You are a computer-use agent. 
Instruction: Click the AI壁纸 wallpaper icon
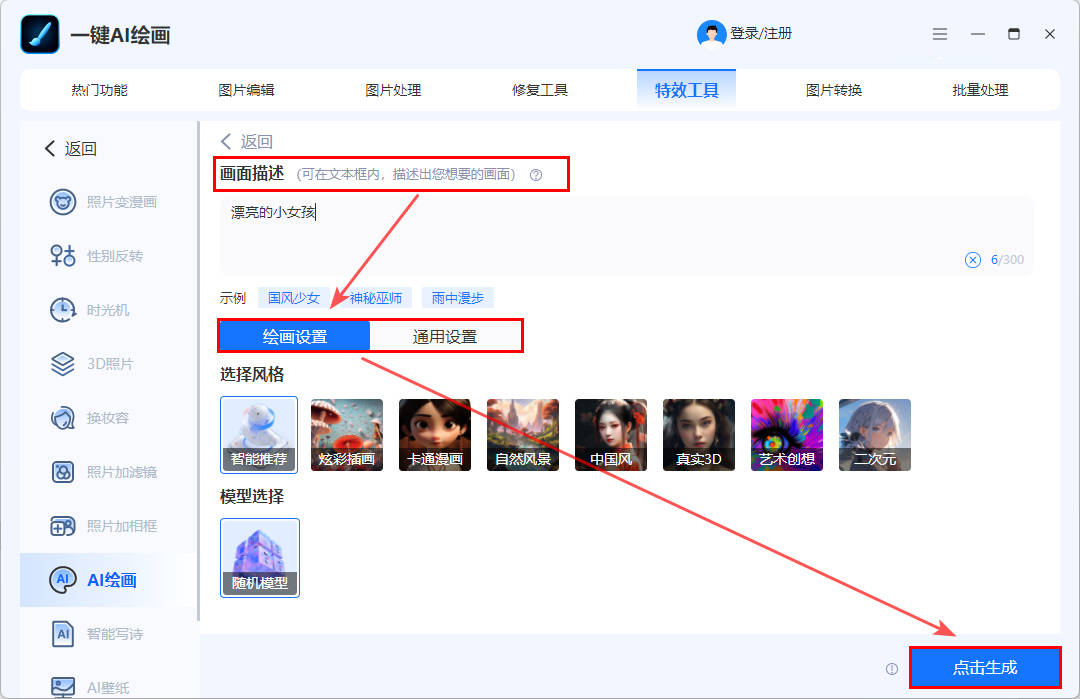[x=63, y=687]
